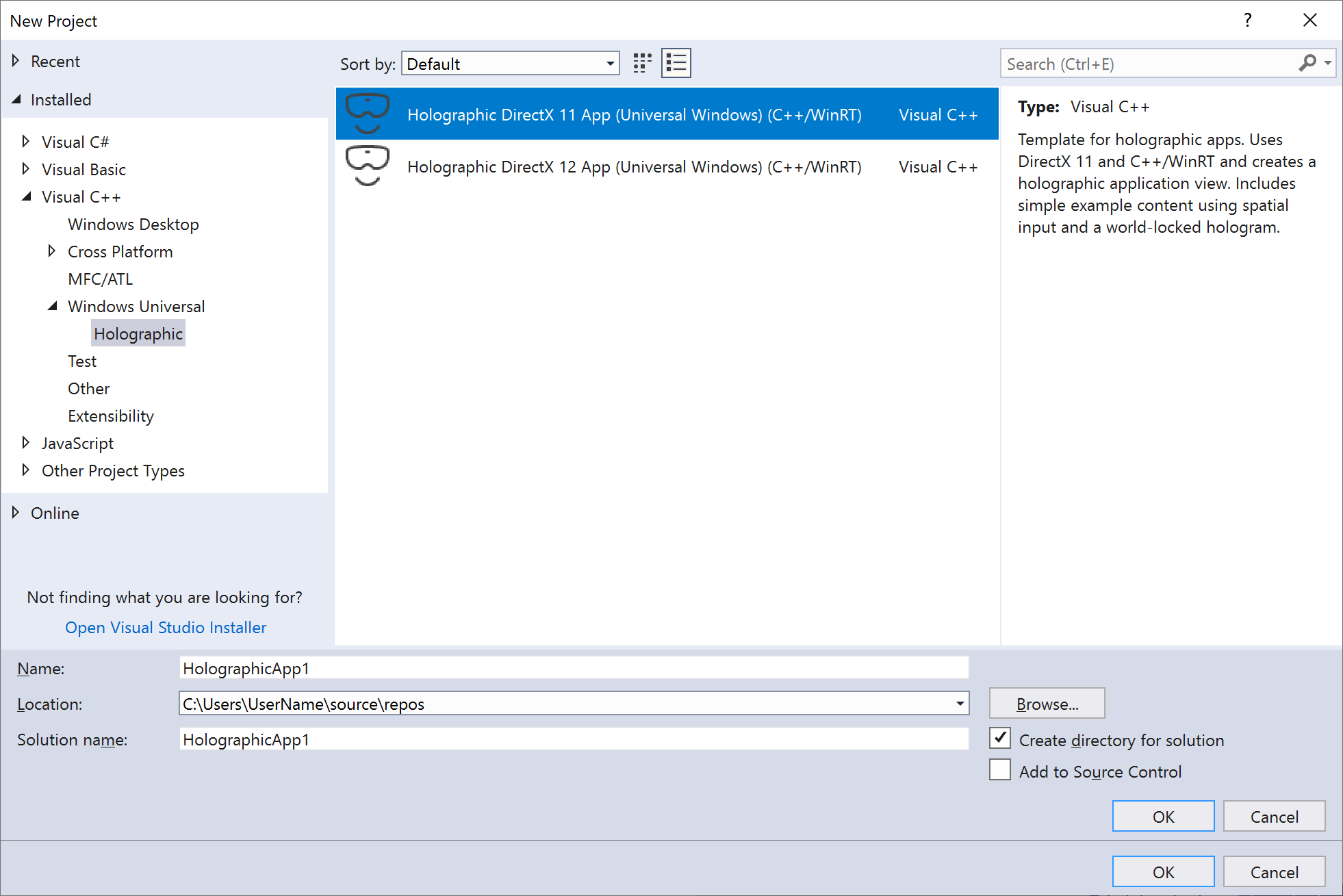This screenshot has width=1343, height=896.
Task: Toggle Create directory for solution checkbox
Action: (1001, 740)
